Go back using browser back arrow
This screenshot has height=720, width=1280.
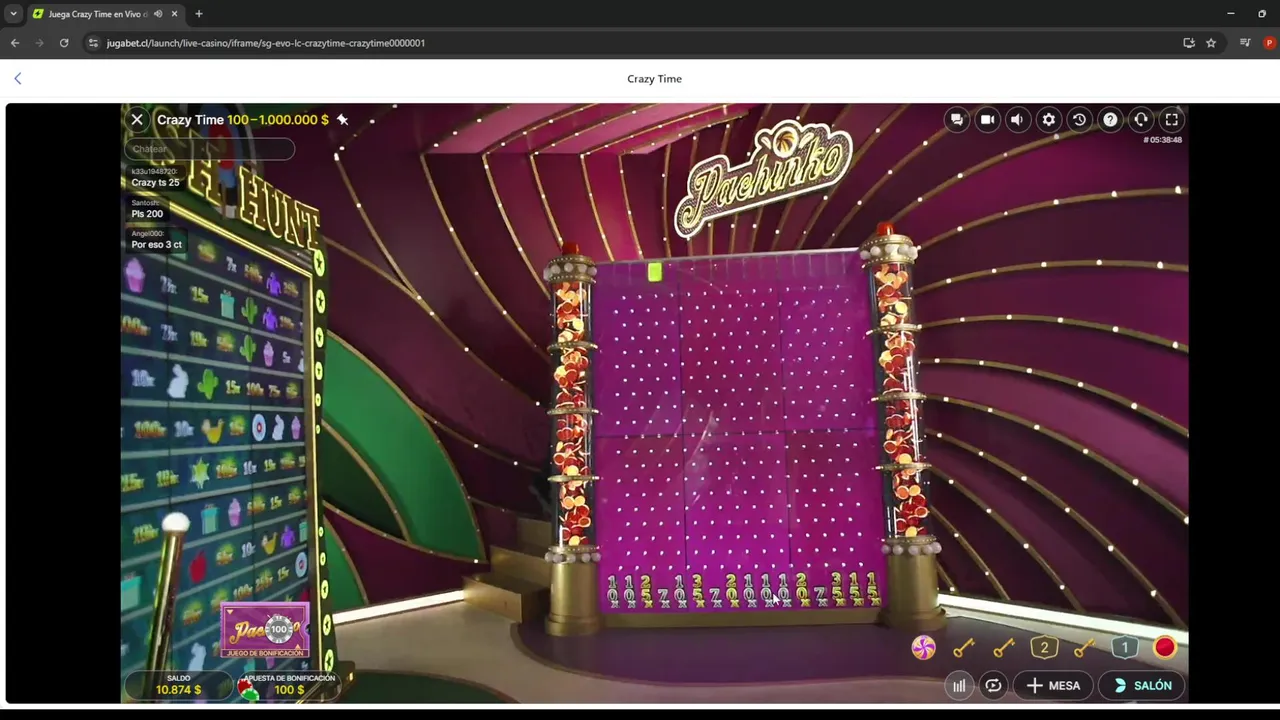point(15,43)
